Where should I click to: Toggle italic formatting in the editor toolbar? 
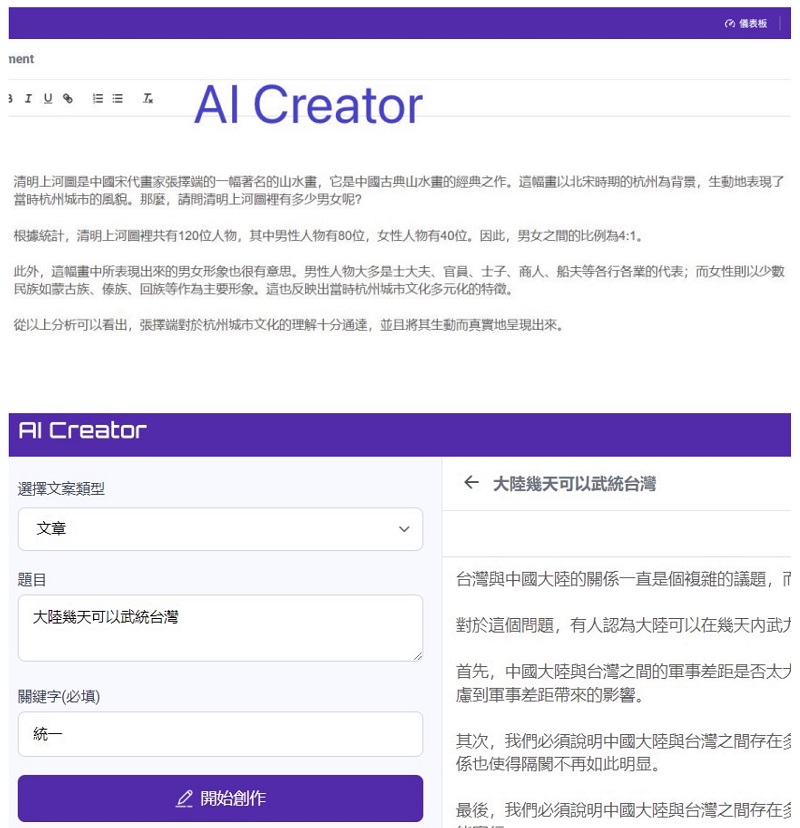pyautogui.click(x=28, y=98)
